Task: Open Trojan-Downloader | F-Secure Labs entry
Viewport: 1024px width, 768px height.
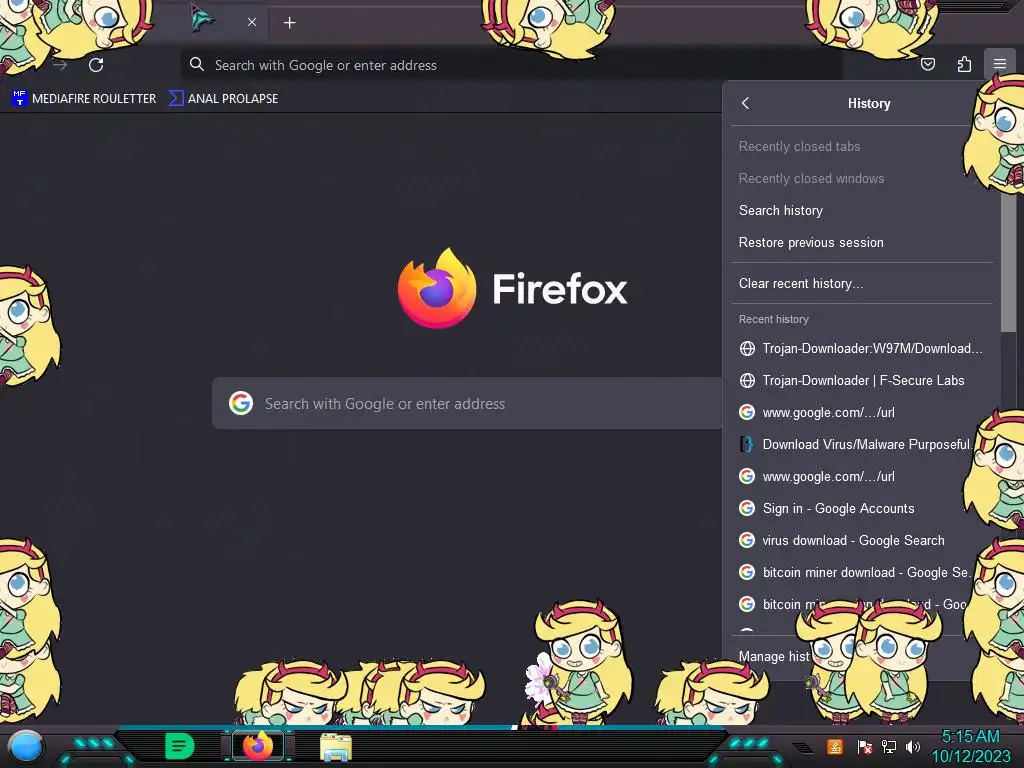Action: tap(862, 380)
